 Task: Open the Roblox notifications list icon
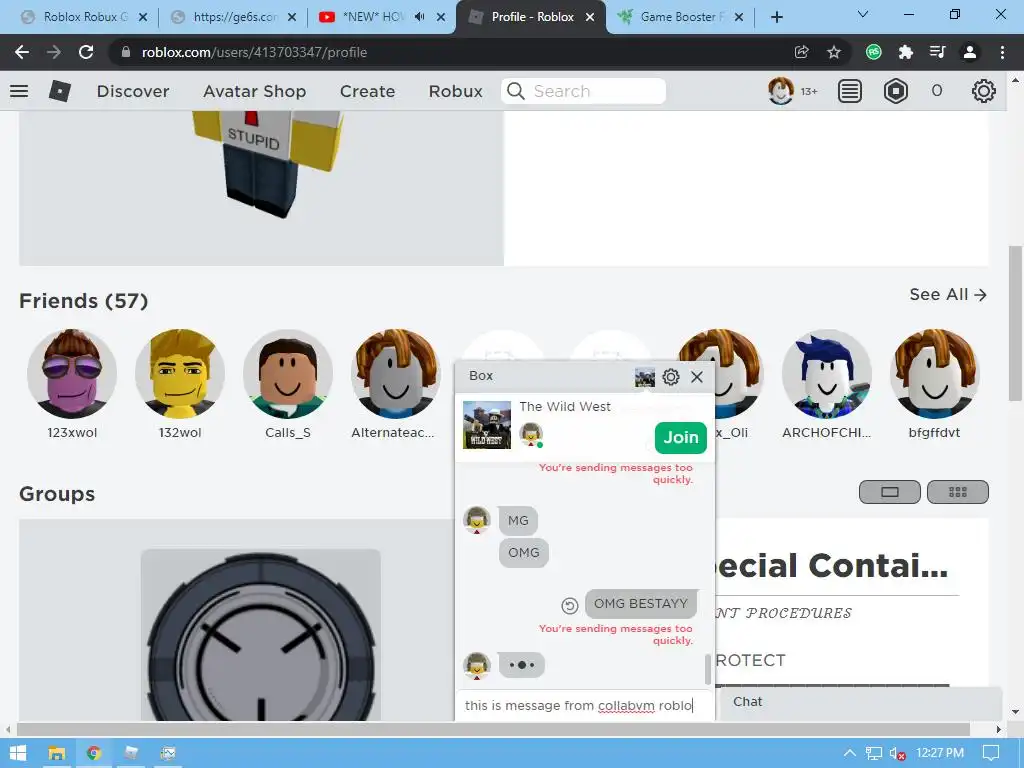point(850,91)
